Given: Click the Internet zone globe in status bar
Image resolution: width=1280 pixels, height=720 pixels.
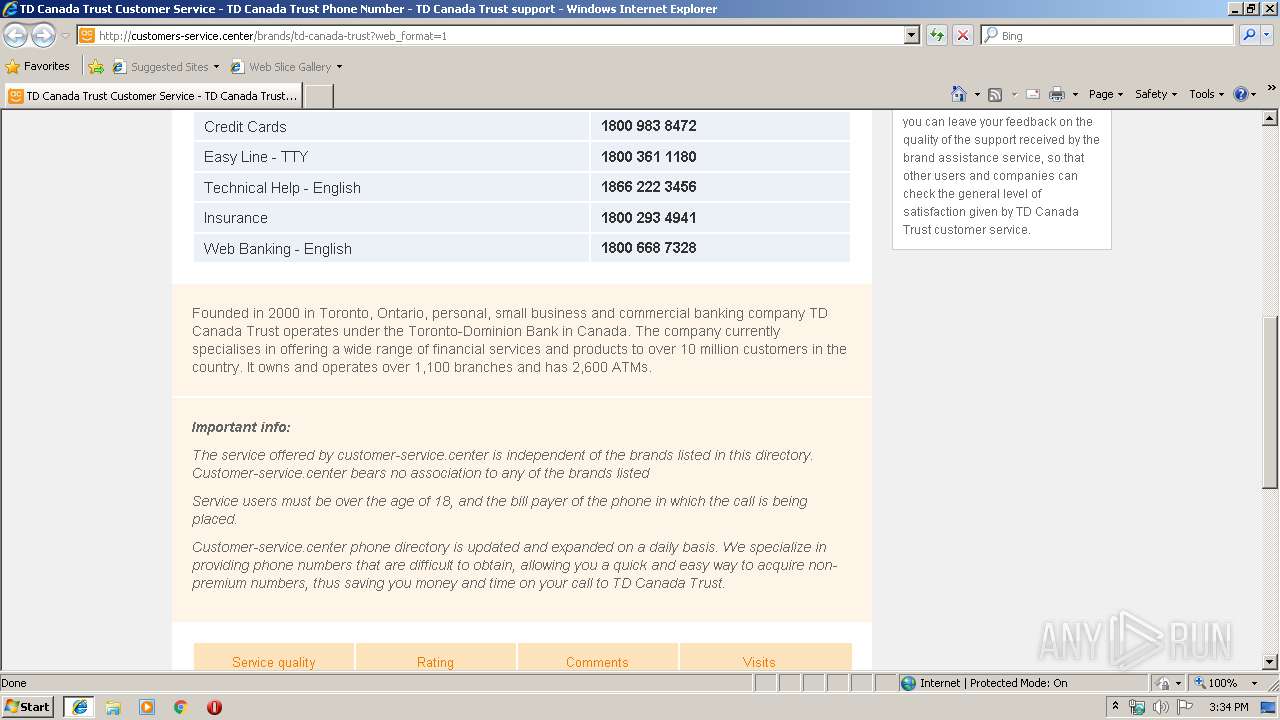Looking at the screenshot, I should pyautogui.click(x=908, y=683).
